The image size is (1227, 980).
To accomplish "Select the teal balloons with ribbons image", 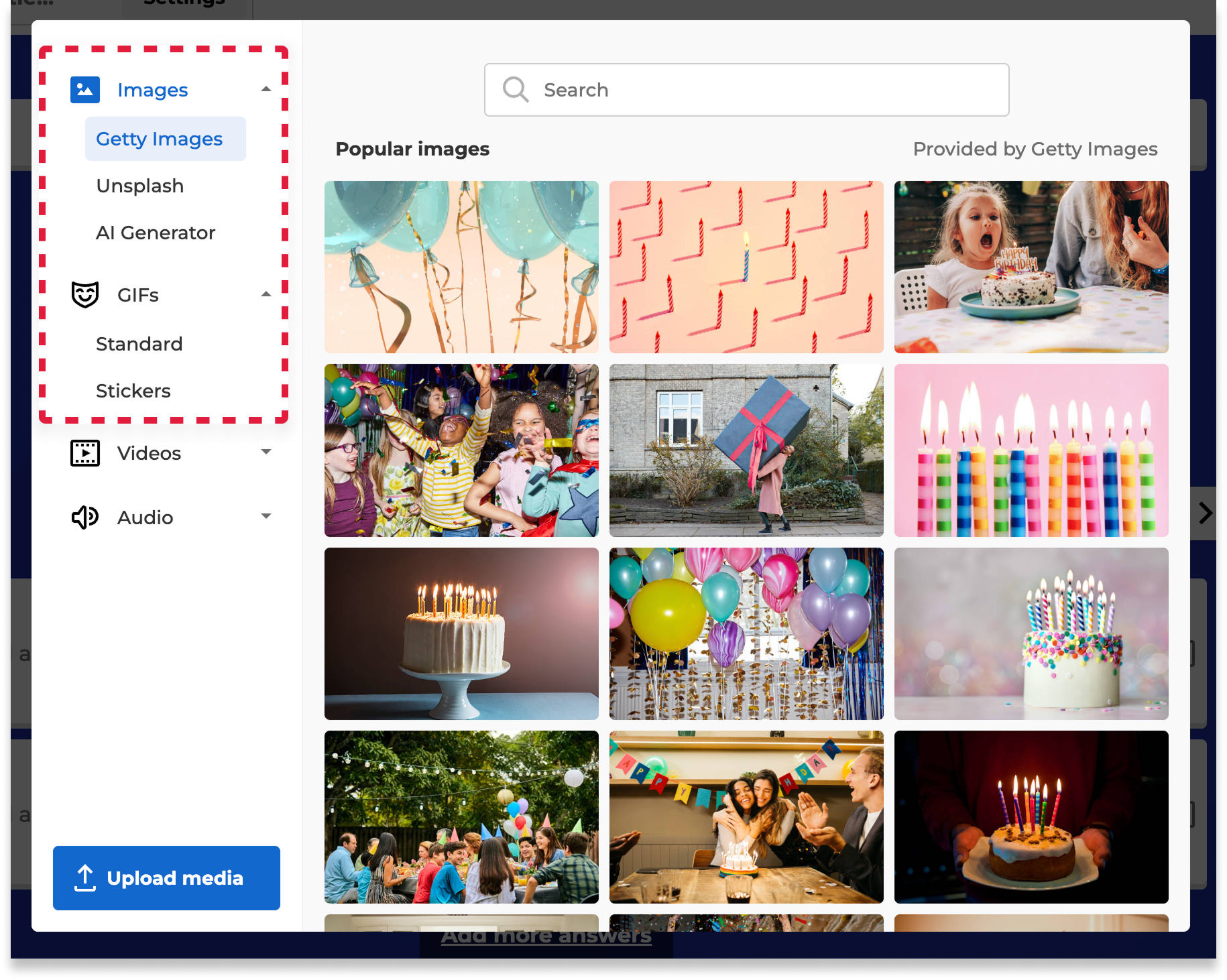I will (461, 267).
